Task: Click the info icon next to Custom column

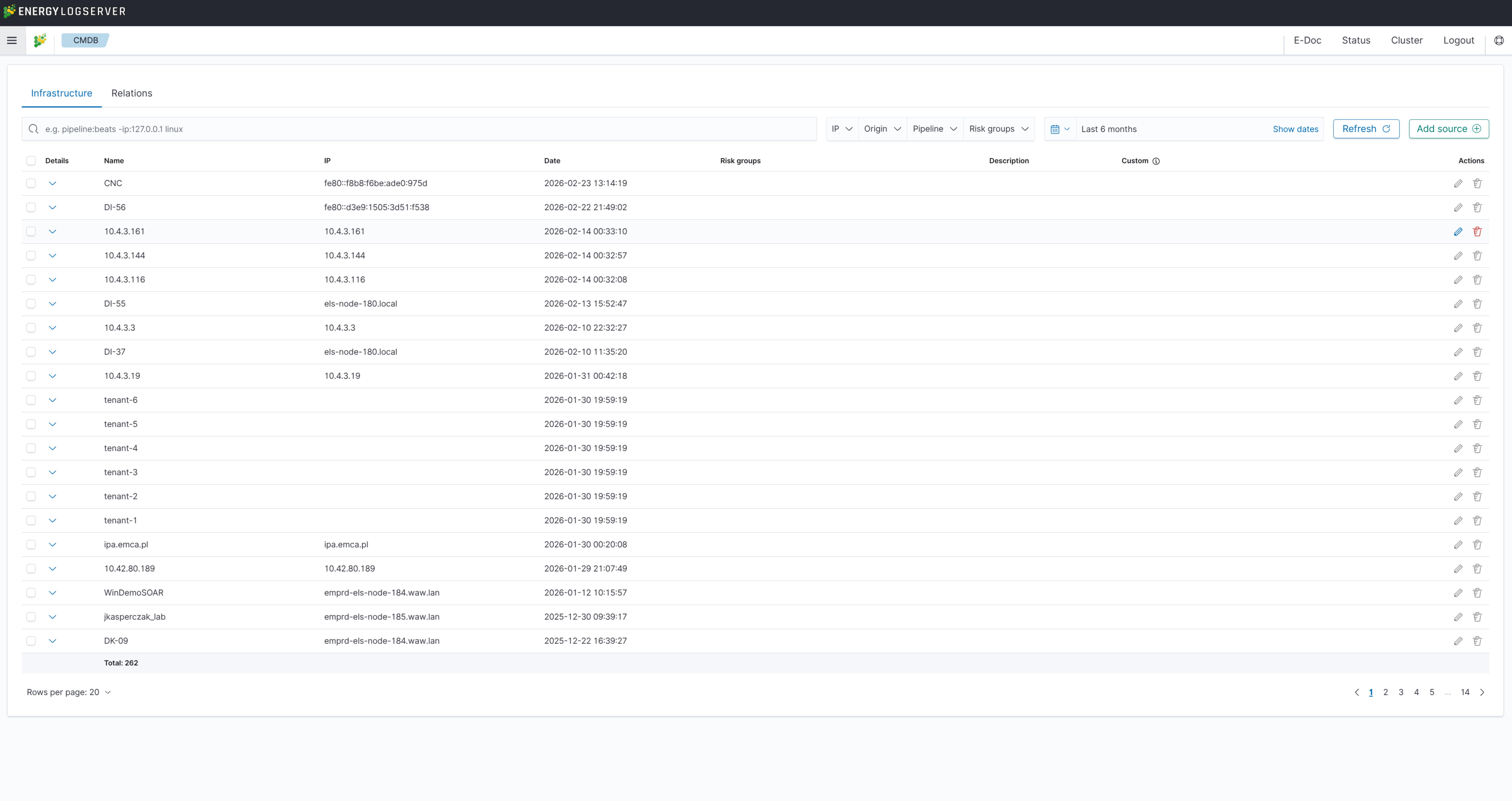Action: click(x=1157, y=161)
